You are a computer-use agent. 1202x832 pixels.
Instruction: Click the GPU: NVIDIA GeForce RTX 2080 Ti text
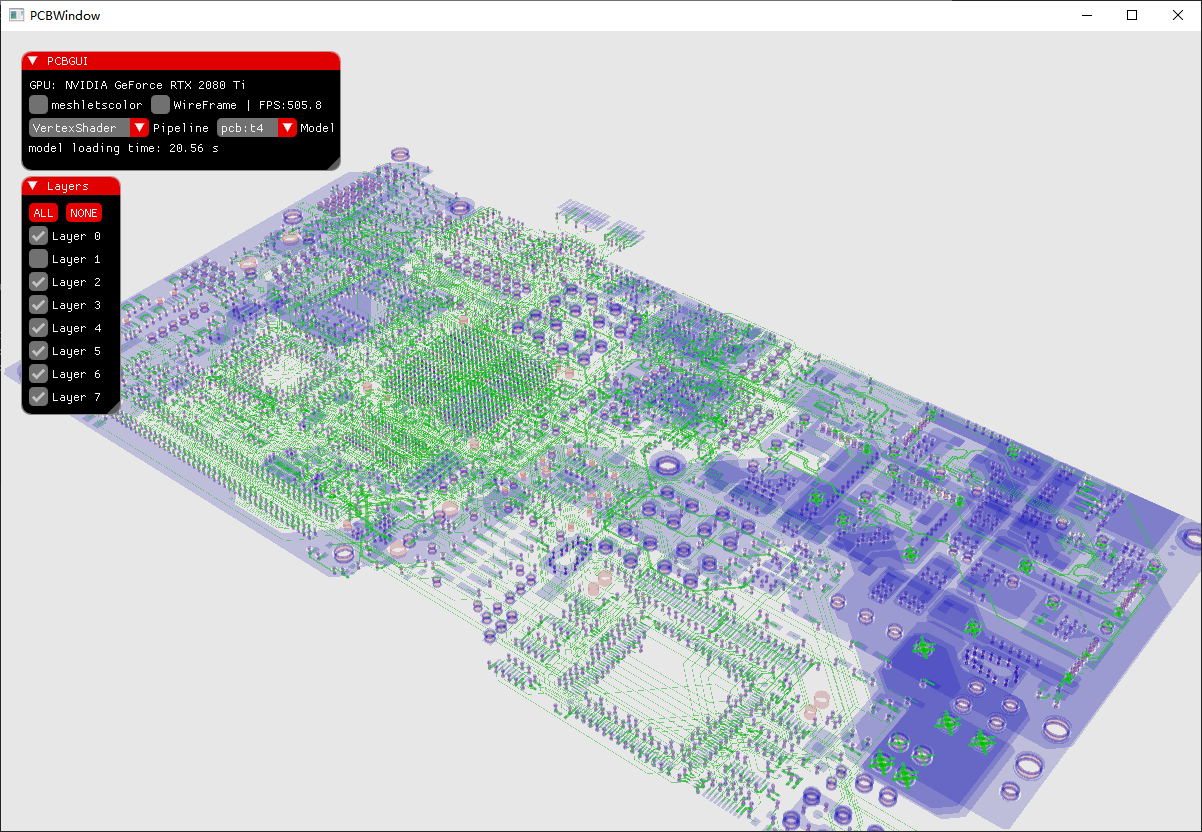(x=137, y=85)
